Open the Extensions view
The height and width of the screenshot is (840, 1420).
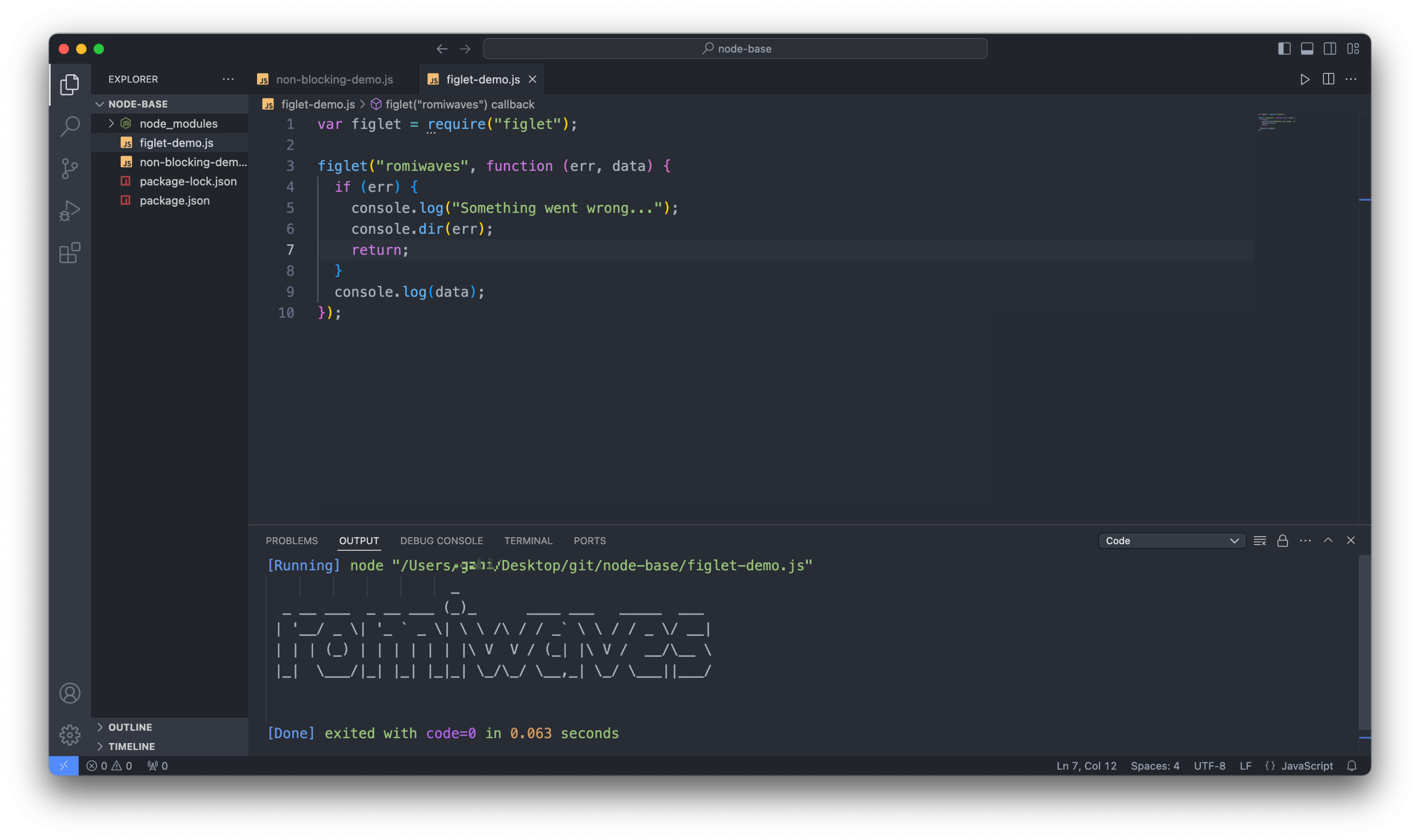click(70, 252)
